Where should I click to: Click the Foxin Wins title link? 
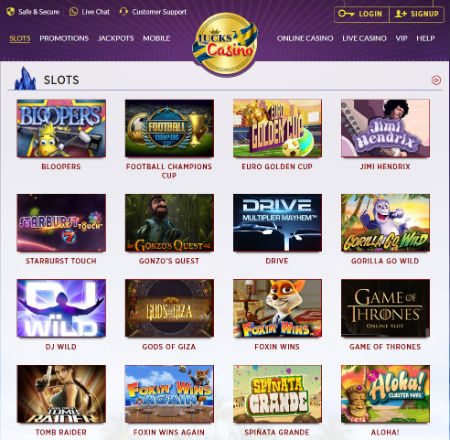pyautogui.click(x=277, y=347)
